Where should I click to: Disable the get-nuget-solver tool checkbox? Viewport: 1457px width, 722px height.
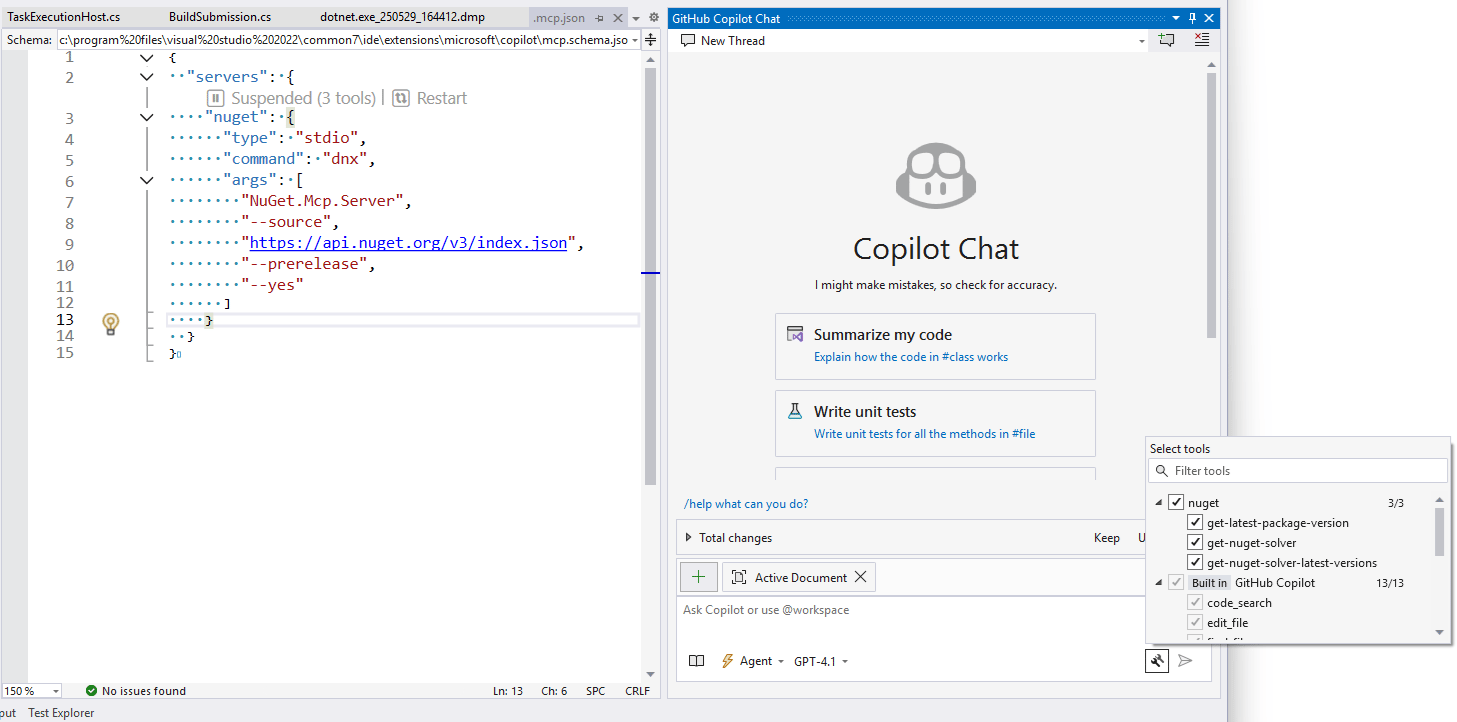tap(1195, 543)
